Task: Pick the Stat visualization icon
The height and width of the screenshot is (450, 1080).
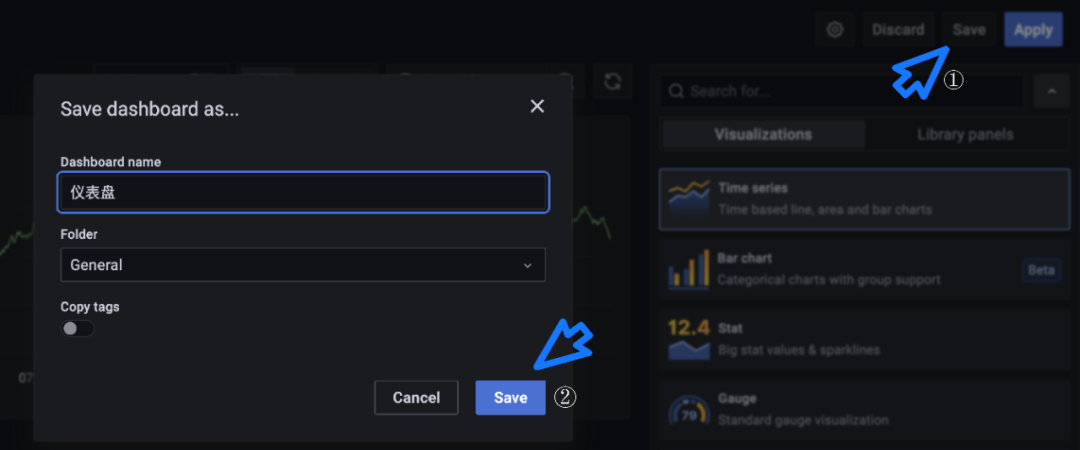Action: click(x=688, y=339)
